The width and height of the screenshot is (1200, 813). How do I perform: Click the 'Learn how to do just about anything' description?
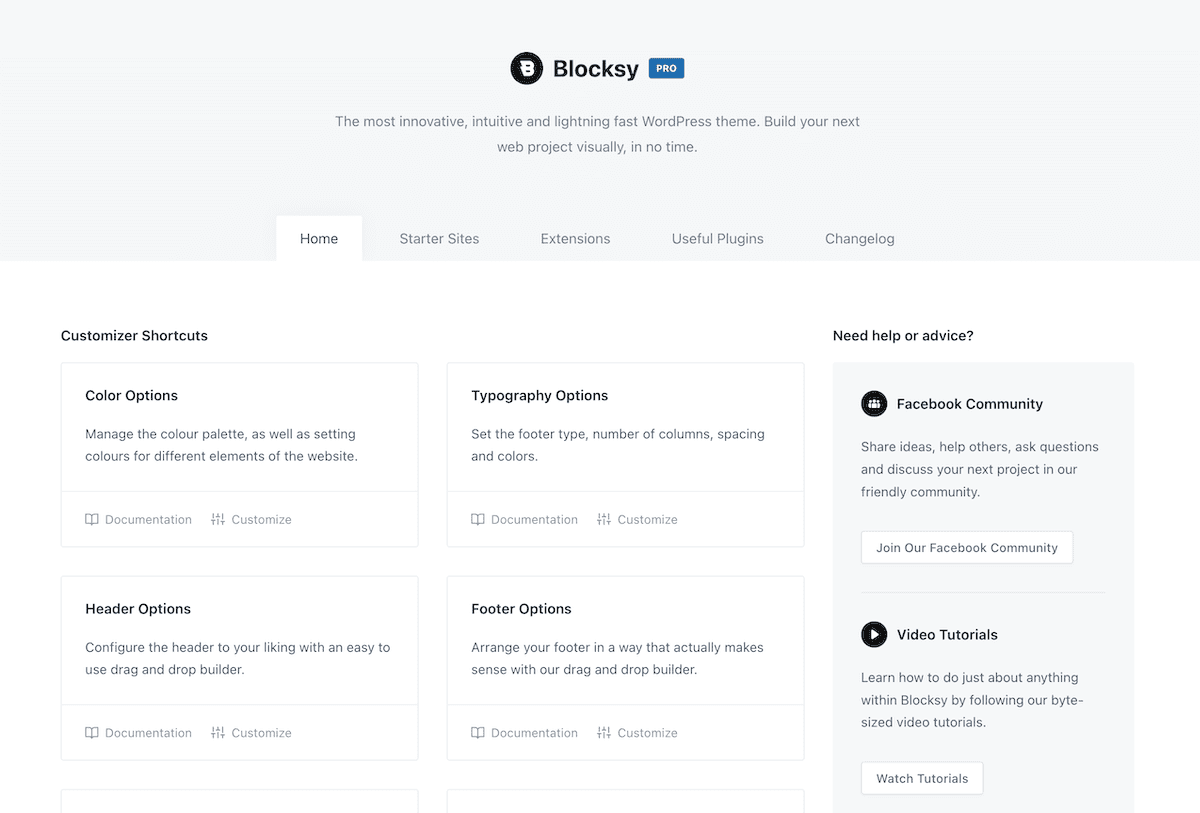972,699
